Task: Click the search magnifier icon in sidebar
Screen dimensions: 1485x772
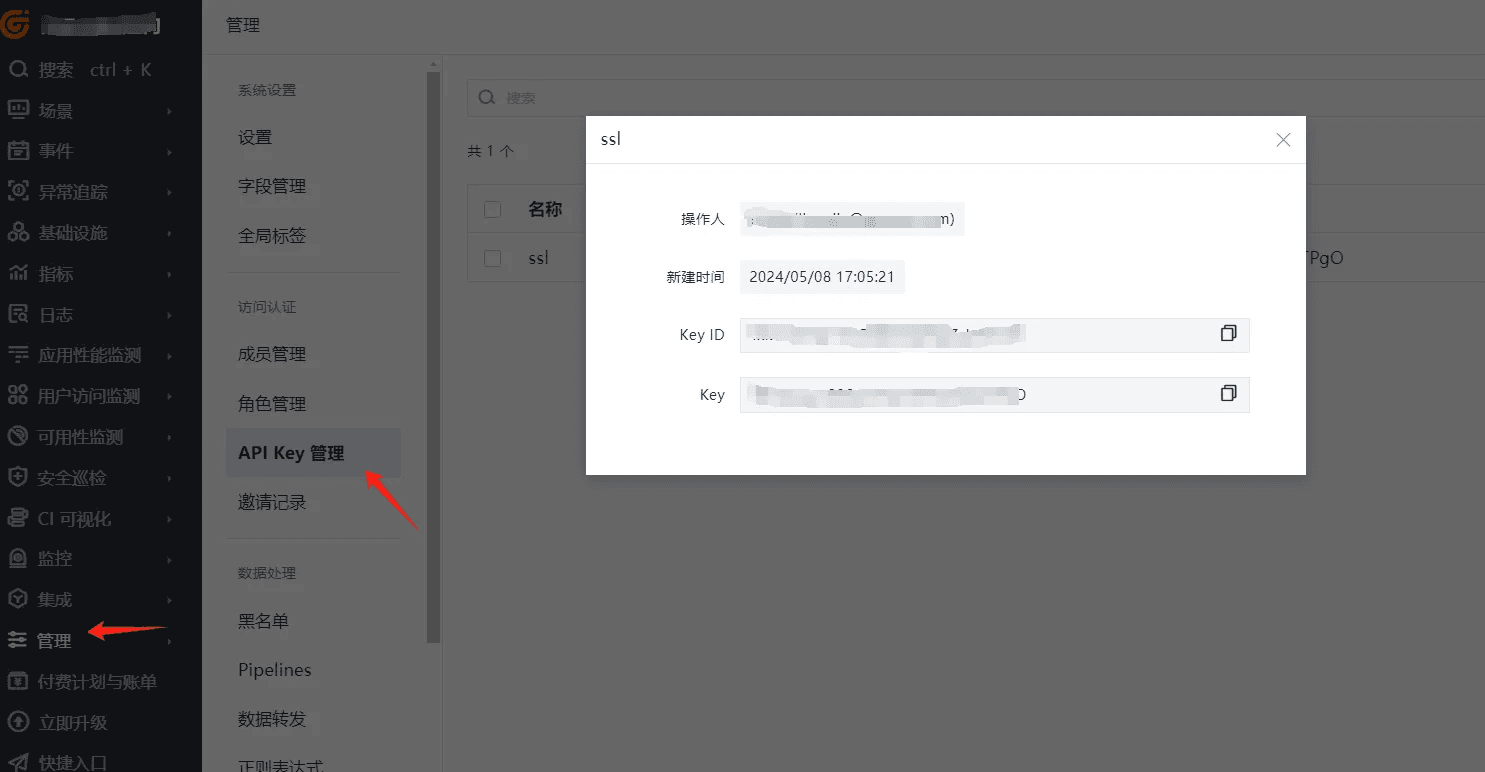Action: click(18, 70)
